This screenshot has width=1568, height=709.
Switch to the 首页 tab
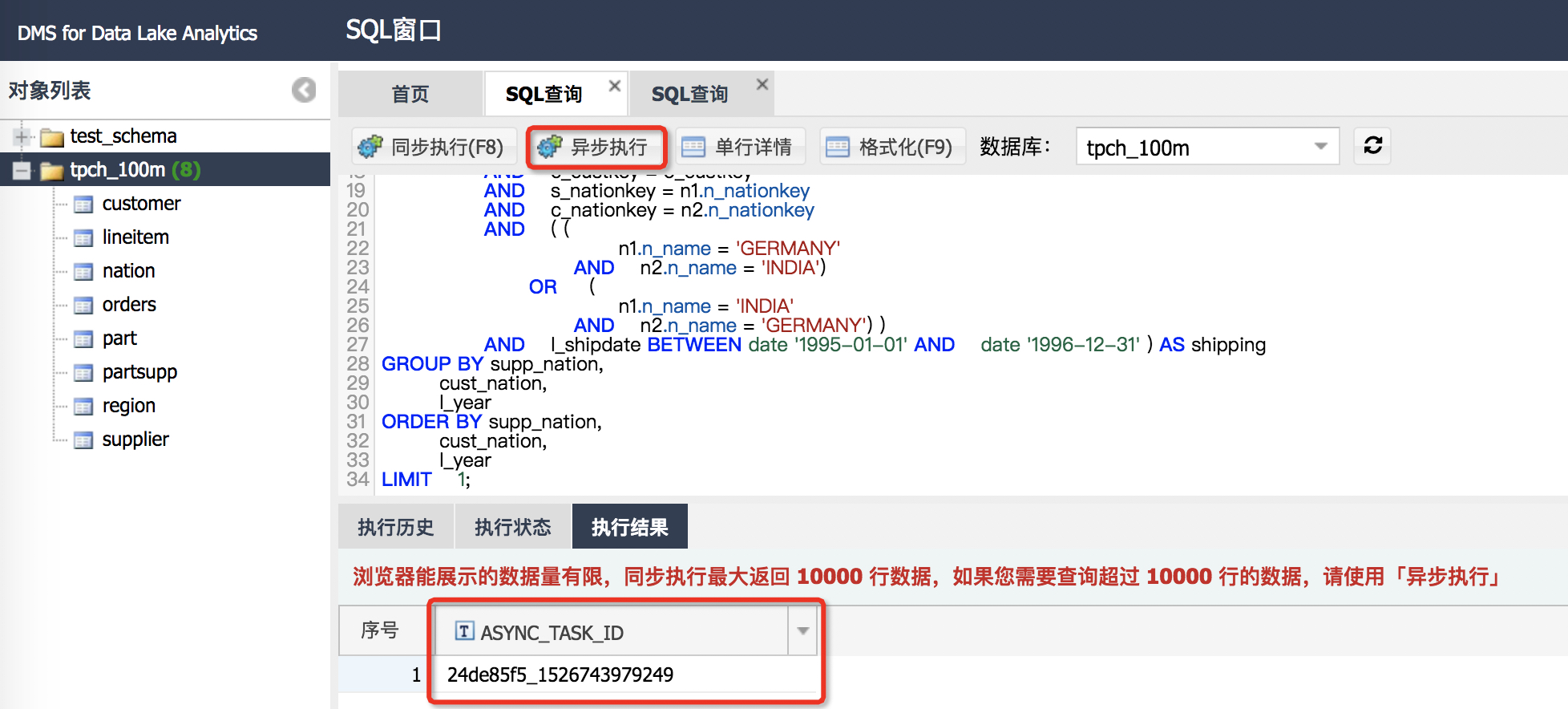(x=410, y=94)
